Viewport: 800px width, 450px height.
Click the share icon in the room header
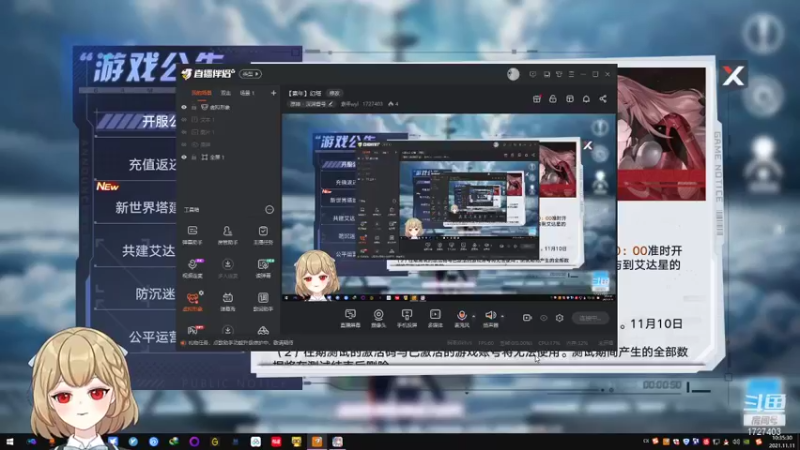click(x=603, y=99)
